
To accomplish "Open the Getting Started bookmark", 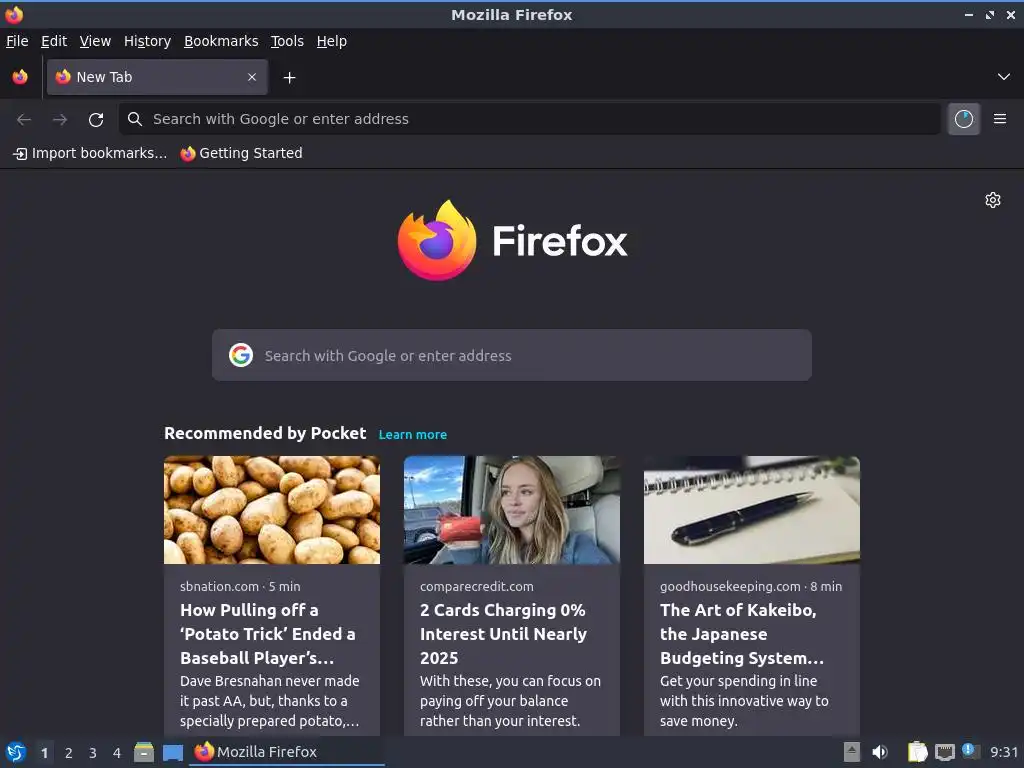I will (242, 153).
